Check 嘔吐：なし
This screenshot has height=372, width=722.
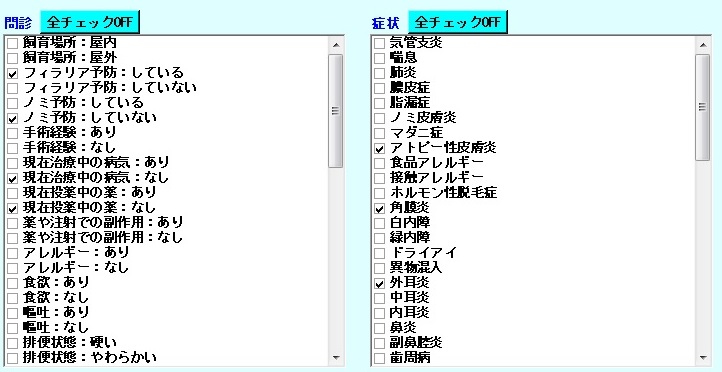[x=13, y=328]
